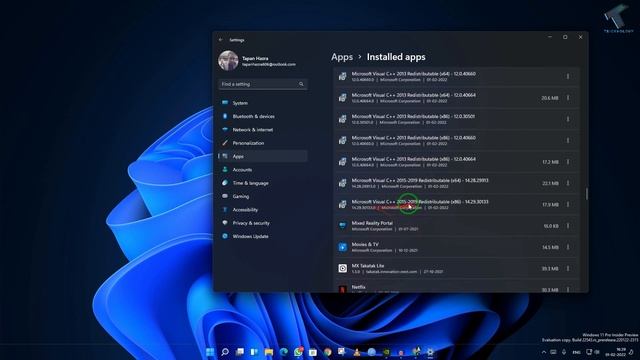The image size is (640, 360).
Task: Open options for Visual C++ 2013 x64 12.0.40660
Action: 568,76
